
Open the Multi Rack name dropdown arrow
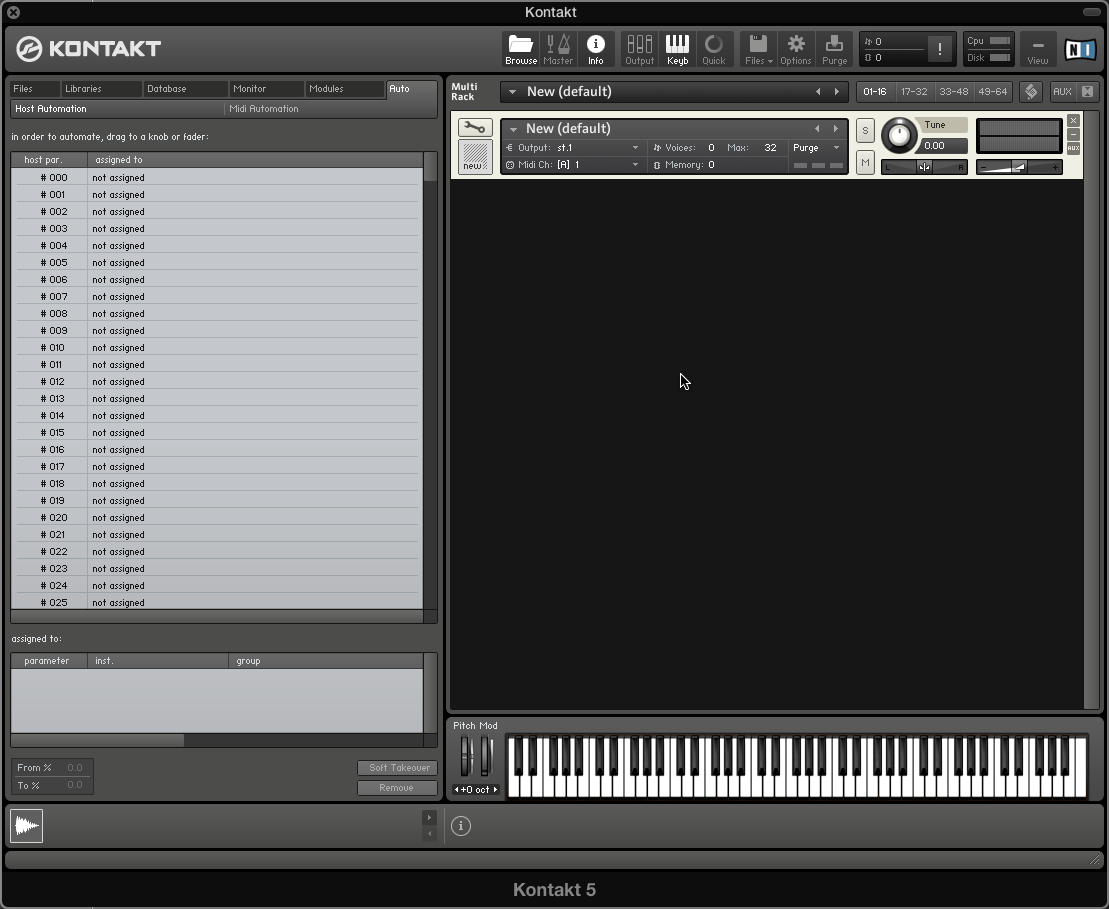[x=512, y=92]
